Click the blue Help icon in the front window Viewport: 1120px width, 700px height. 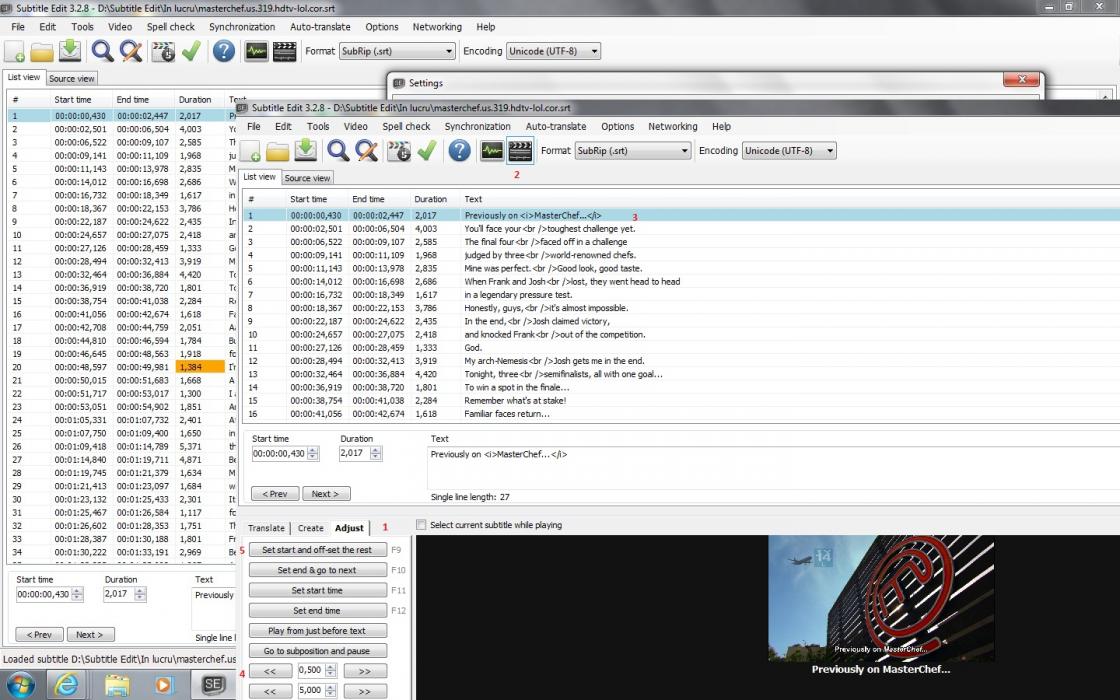pyautogui.click(x=459, y=151)
